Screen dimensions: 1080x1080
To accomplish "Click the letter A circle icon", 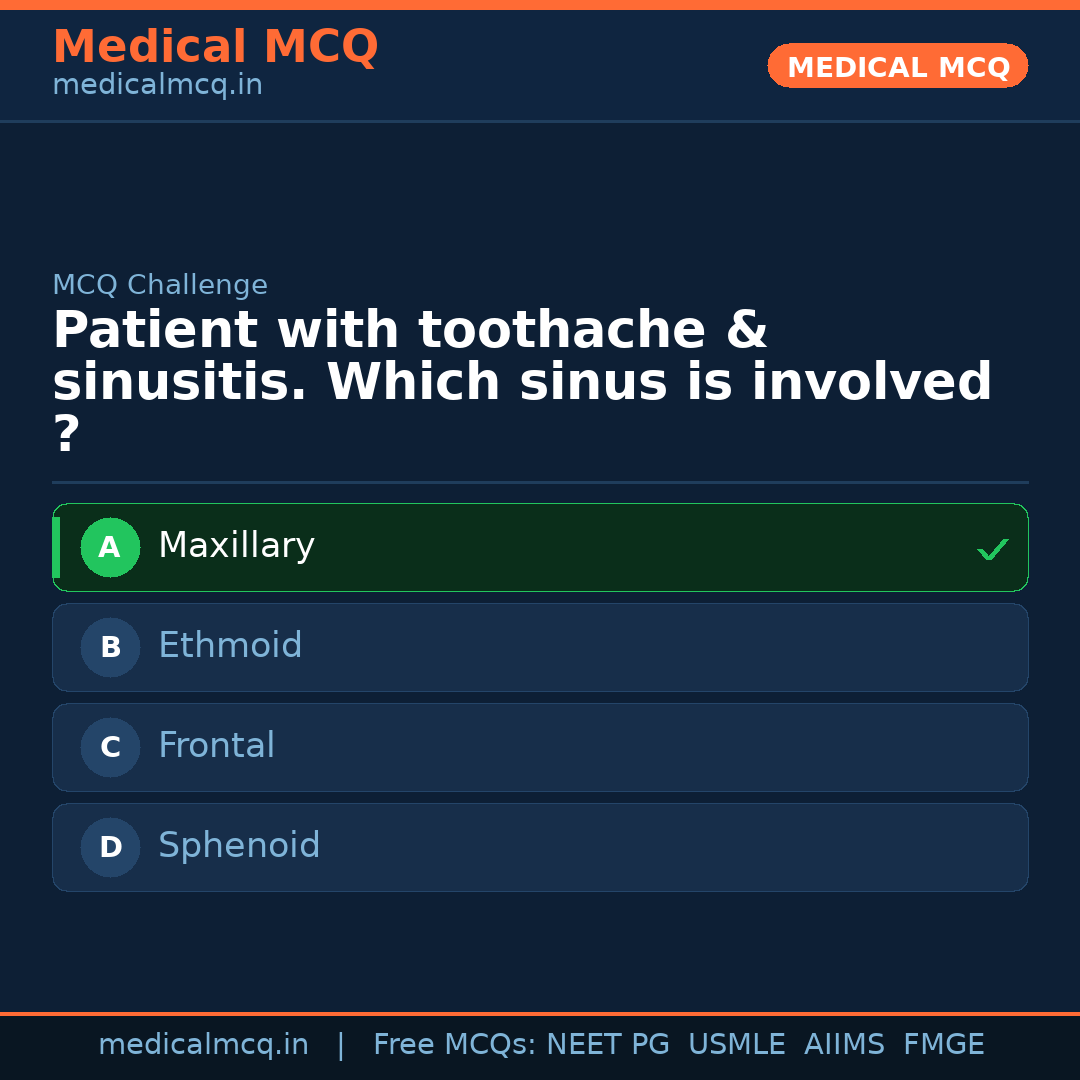I will [110, 547].
